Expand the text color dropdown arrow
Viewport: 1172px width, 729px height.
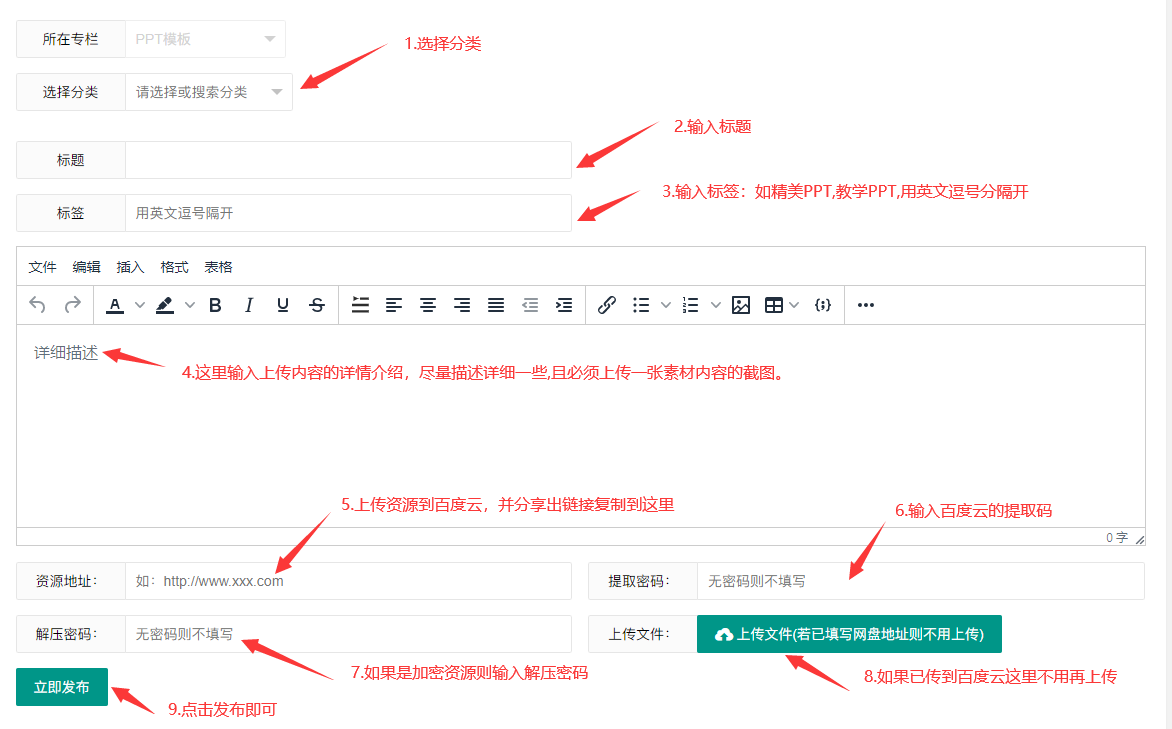pos(140,306)
